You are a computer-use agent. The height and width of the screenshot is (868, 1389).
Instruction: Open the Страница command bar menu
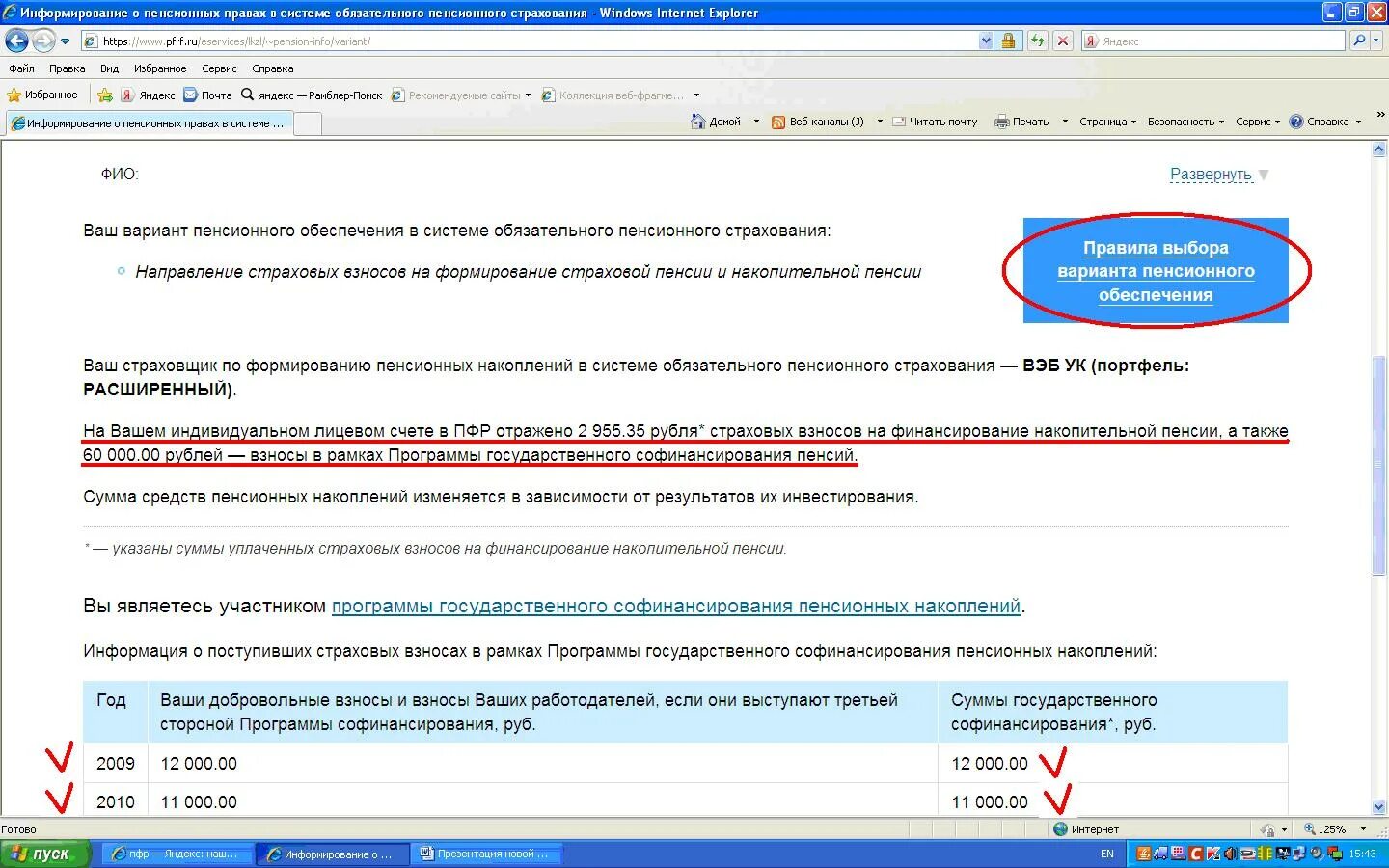click(x=1107, y=122)
